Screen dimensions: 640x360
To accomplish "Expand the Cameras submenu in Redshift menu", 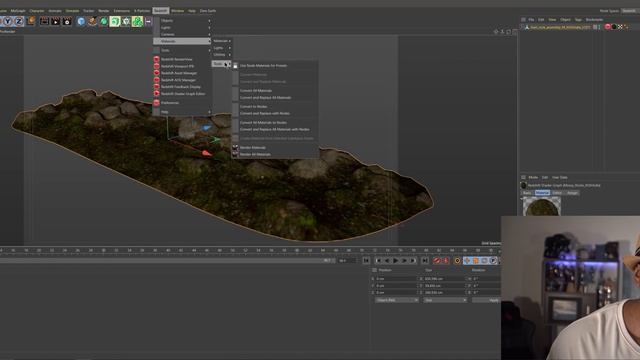I will coord(182,34).
